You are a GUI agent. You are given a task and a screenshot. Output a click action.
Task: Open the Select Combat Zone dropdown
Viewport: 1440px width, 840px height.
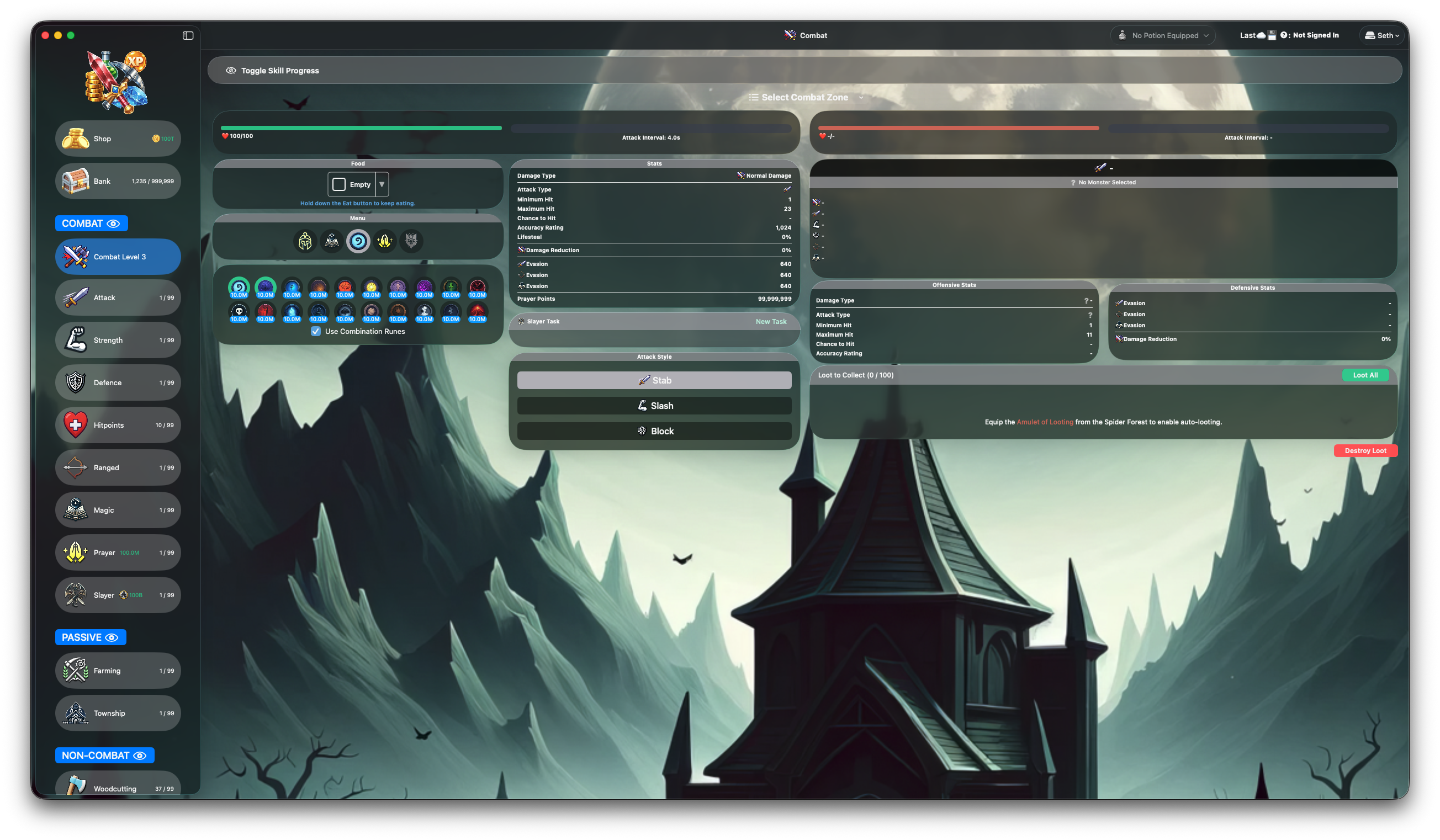pyautogui.click(x=806, y=97)
